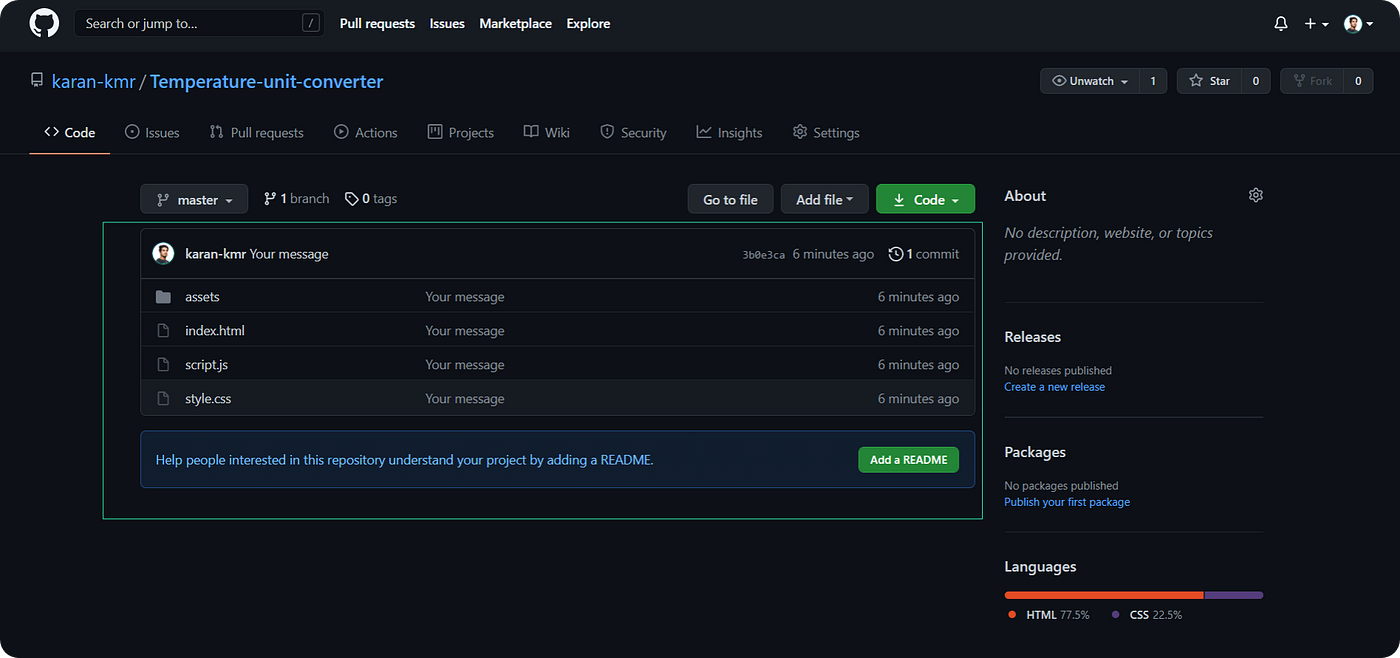
Task: Click the HTML 77.5% language label
Action: pos(1049,615)
